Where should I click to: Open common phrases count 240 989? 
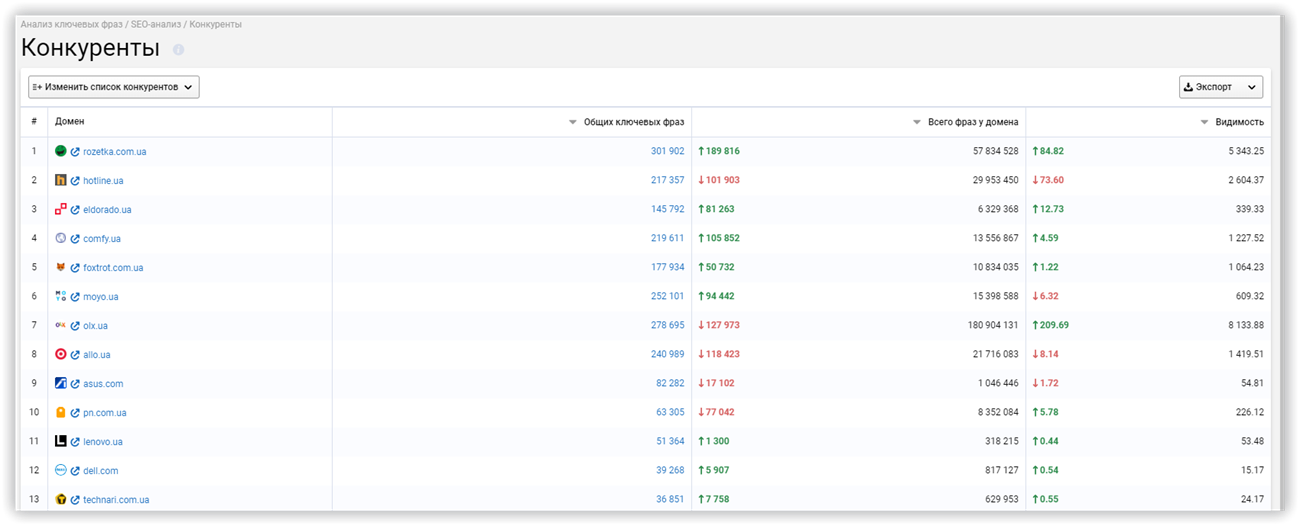(x=667, y=355)
